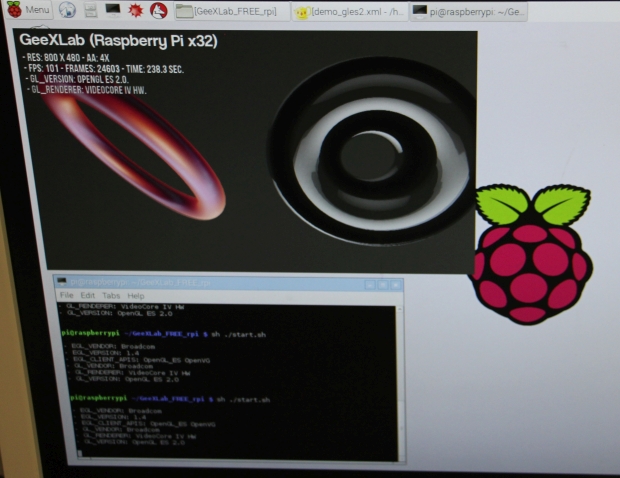This screenshot has height=478, width=620.
Task: Click the red glowing torus in GeeXLab
Action: point(134,154)
